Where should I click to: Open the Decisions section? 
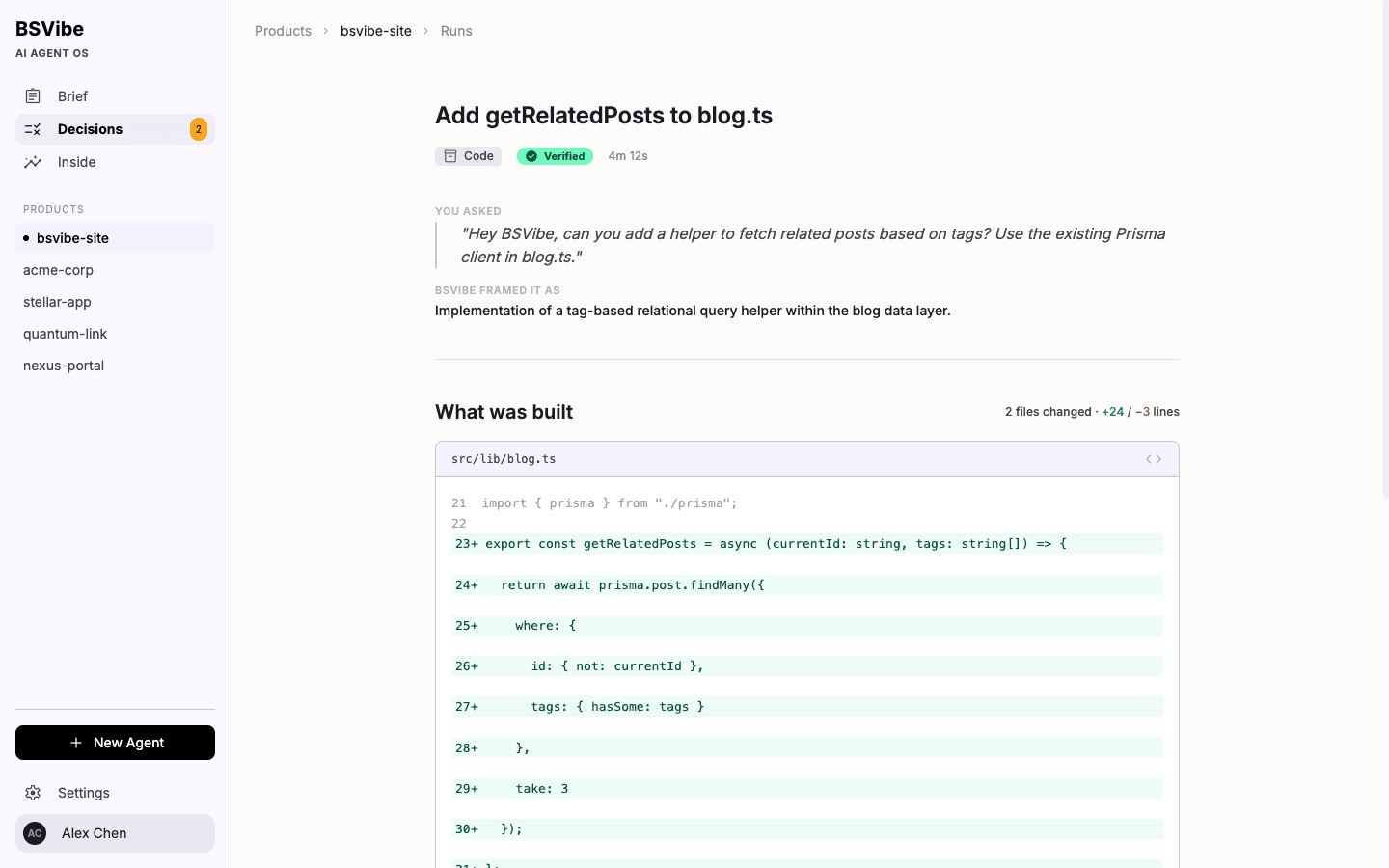pos(115,129)
